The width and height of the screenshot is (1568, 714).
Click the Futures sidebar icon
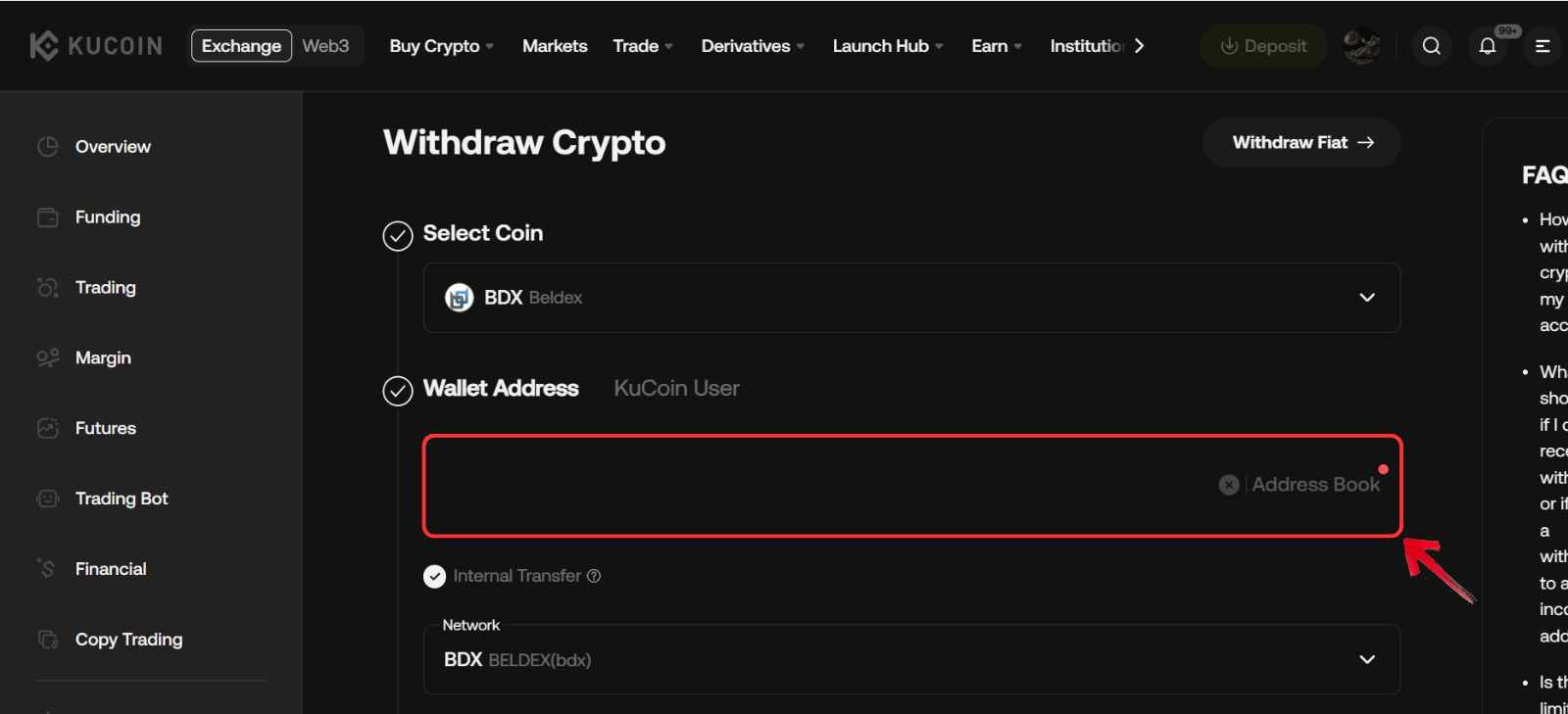click(x=47, y=428)
